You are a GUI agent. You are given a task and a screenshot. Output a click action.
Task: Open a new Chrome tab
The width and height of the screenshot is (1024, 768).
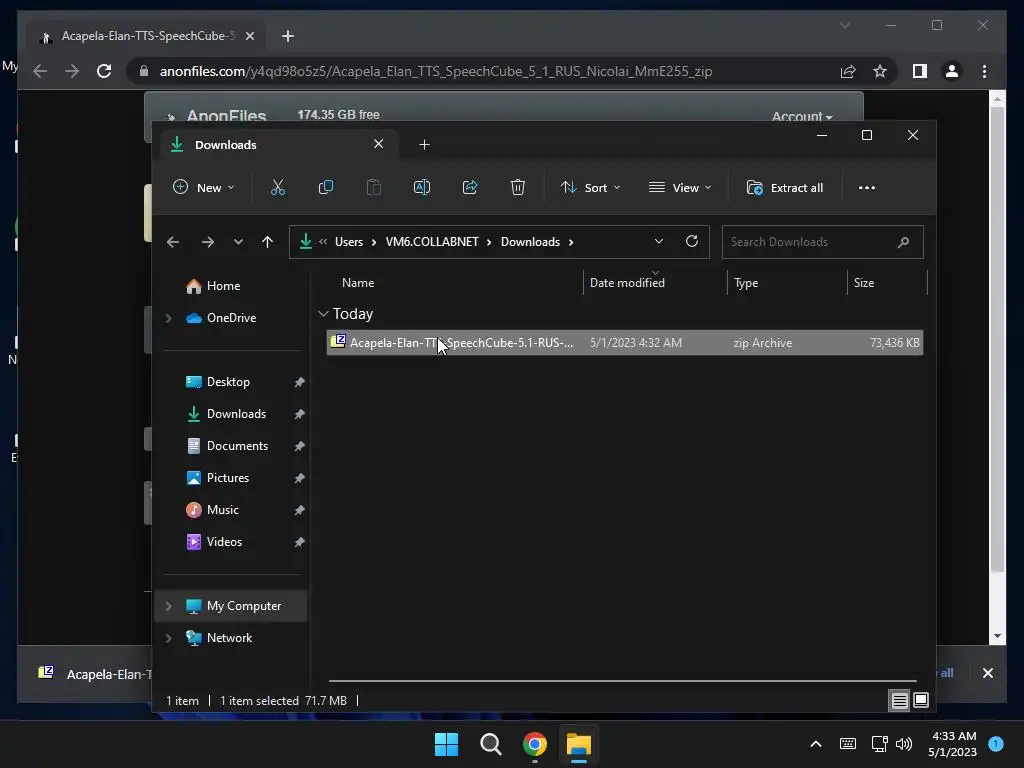tap(288, 37)
